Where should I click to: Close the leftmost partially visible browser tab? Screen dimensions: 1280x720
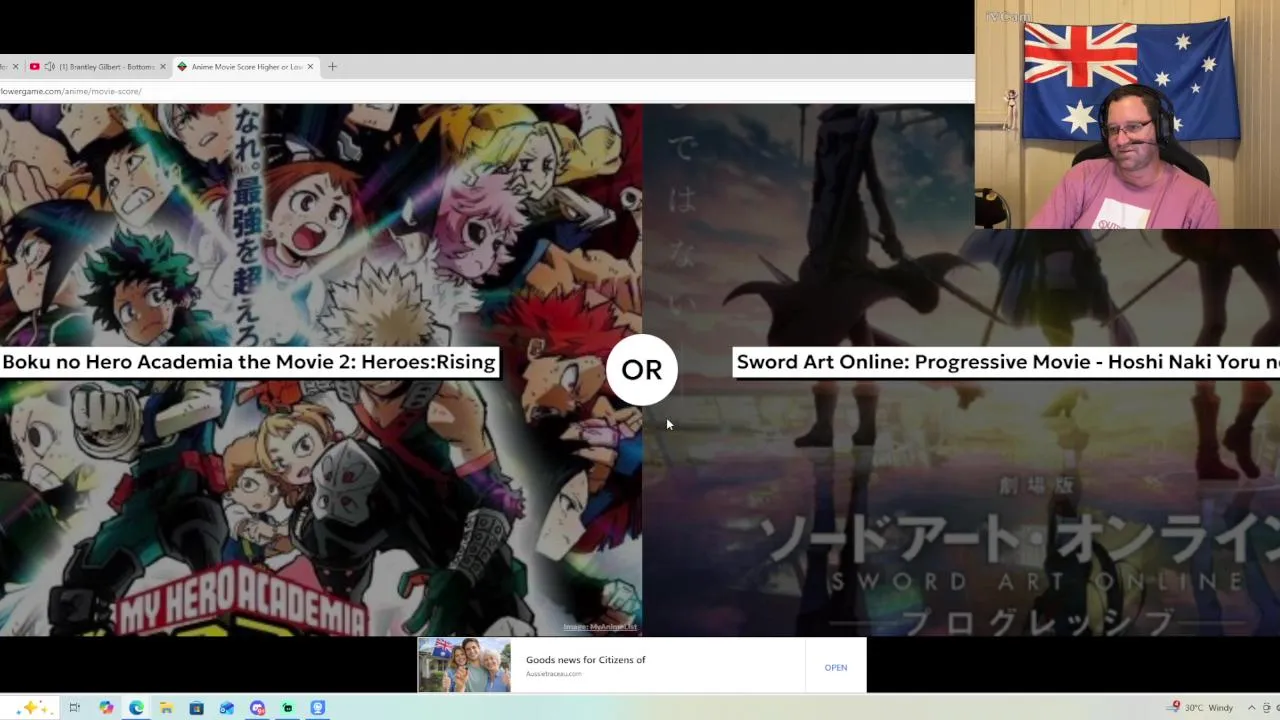tap(15, 67)
